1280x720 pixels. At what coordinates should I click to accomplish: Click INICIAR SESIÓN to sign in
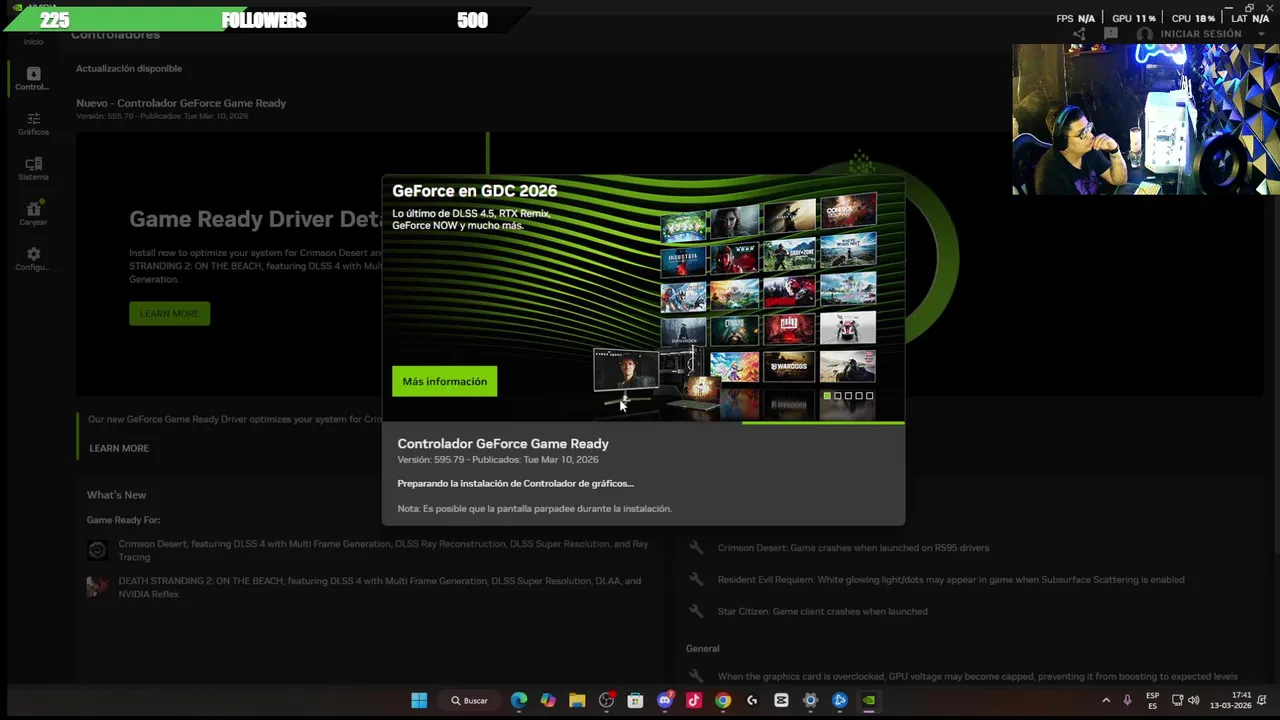1200,34
